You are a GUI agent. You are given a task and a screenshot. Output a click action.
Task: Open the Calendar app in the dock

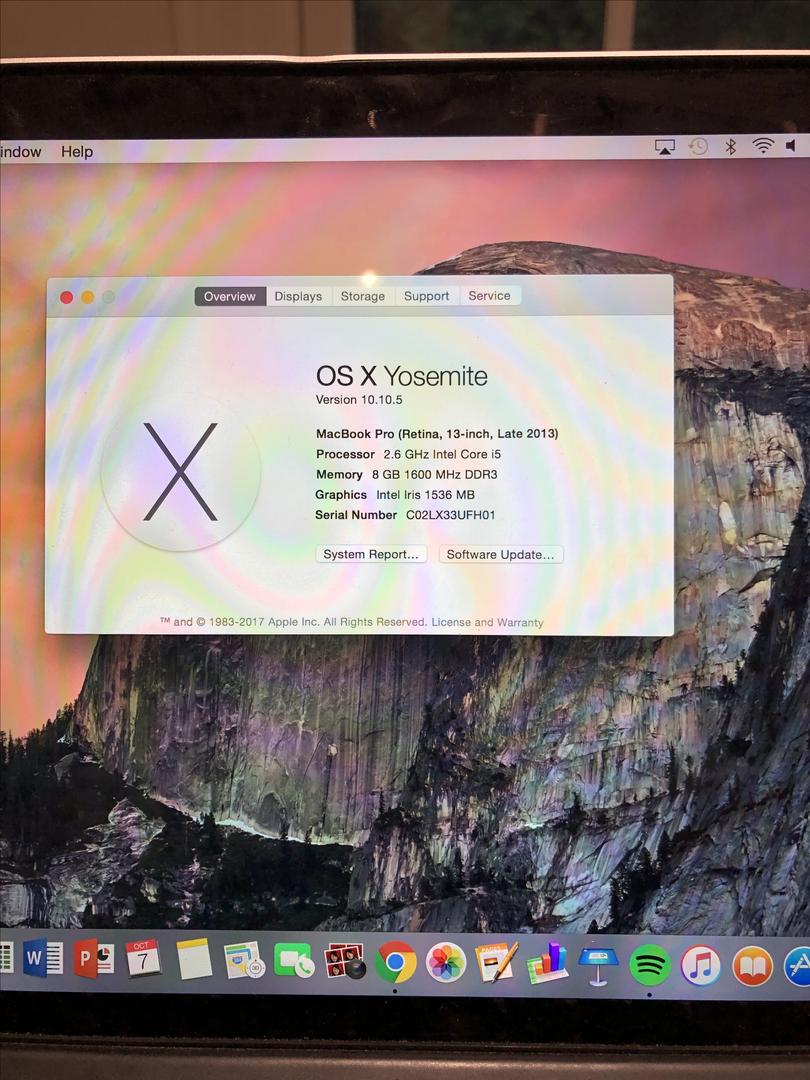click(143, 959)
